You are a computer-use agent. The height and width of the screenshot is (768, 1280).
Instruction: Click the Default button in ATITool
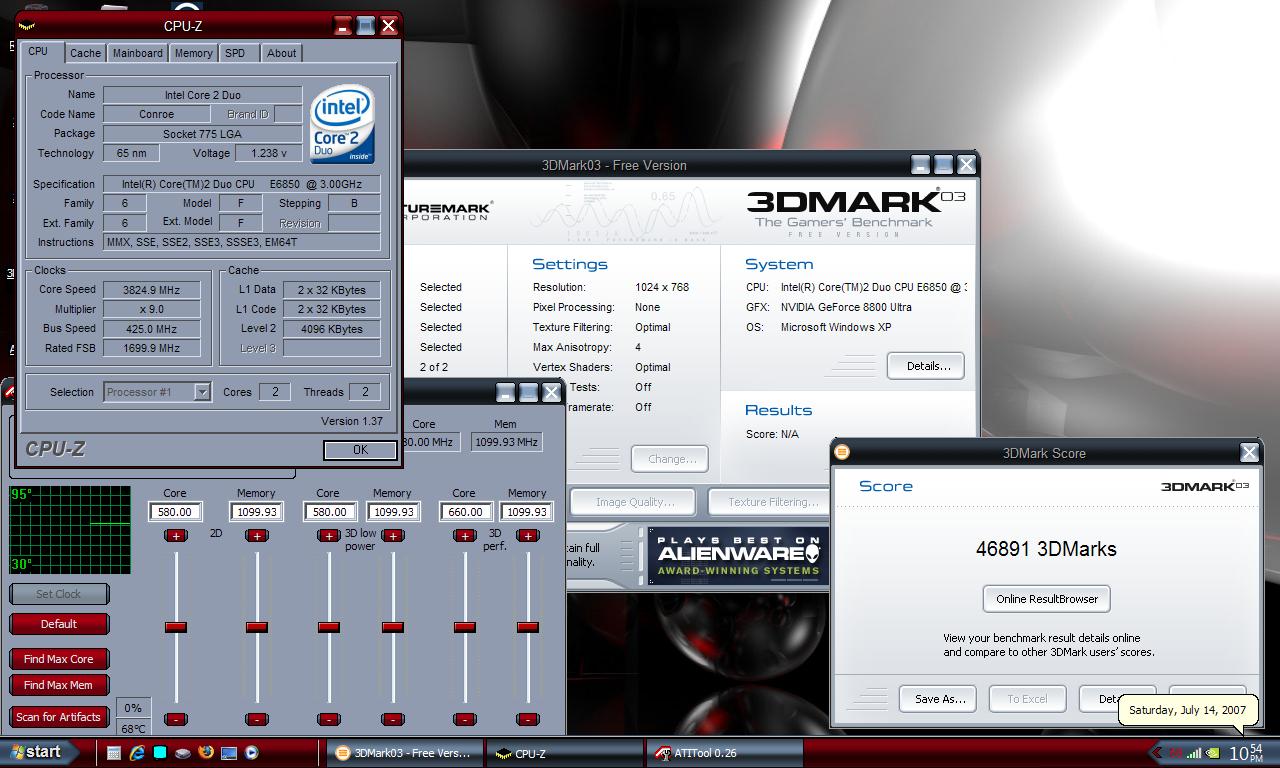point(59,624)
